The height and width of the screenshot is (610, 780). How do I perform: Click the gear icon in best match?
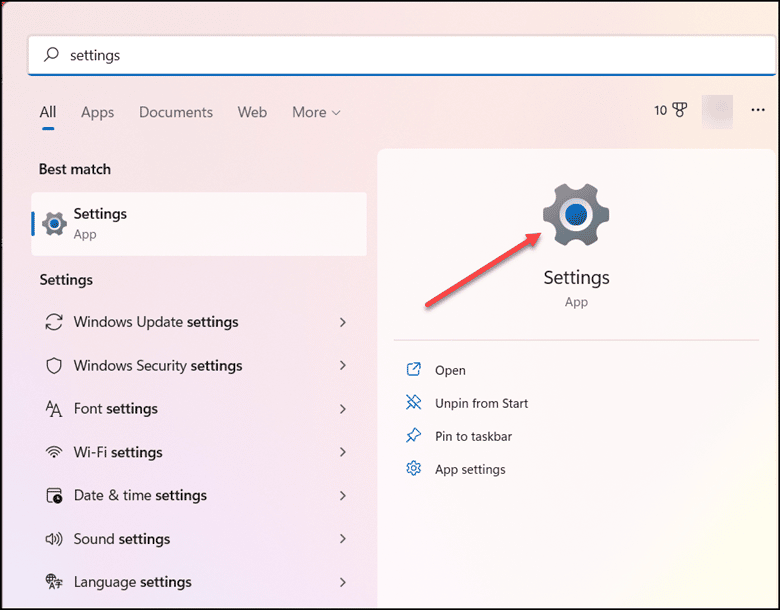point(54,224)
